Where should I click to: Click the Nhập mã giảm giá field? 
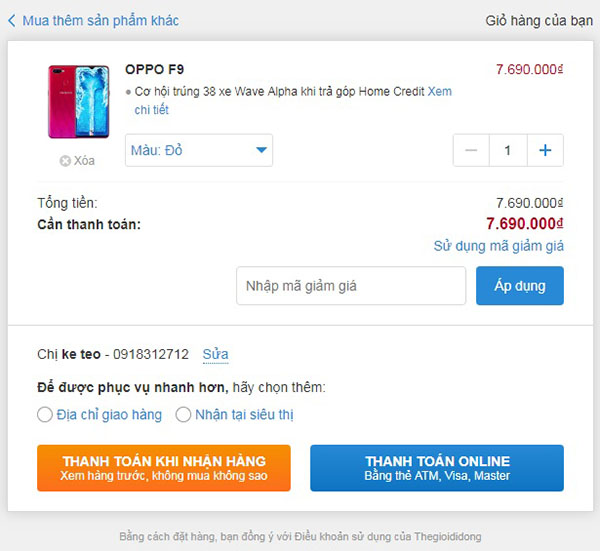[351, 286]
